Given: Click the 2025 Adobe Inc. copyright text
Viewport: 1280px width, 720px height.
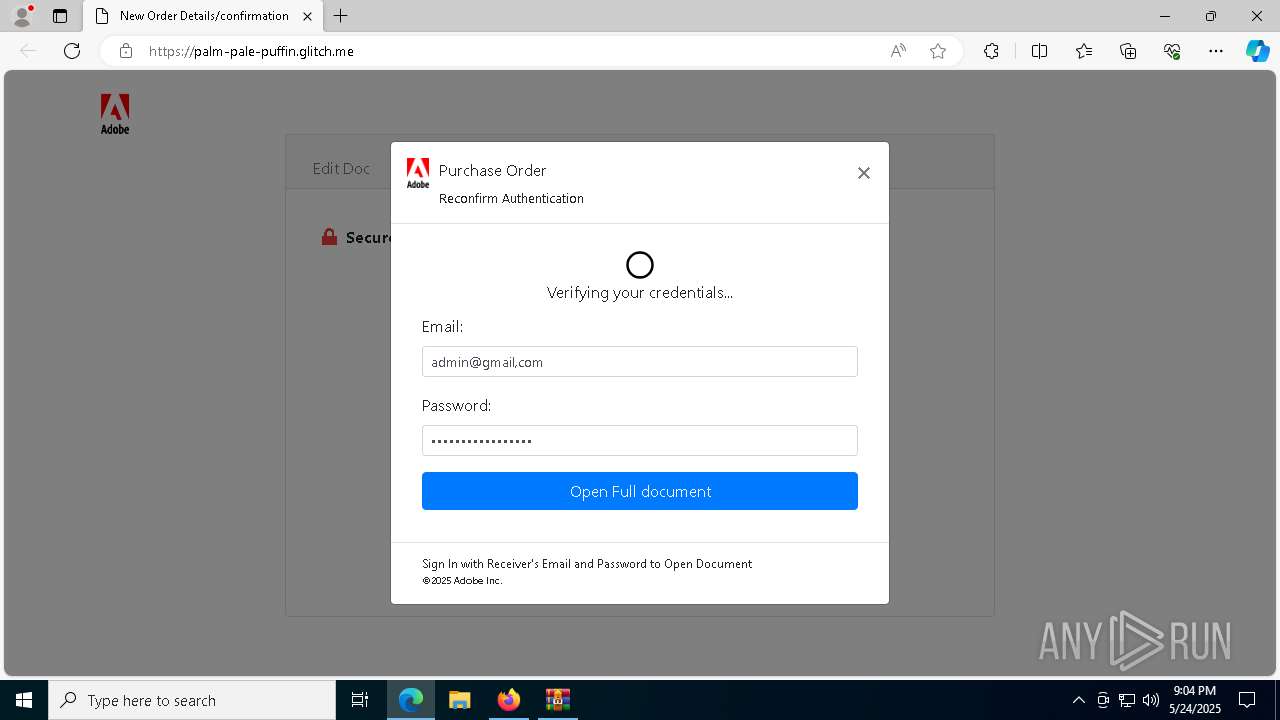Looking at the screenshot, I should click(x=462, y=581).
